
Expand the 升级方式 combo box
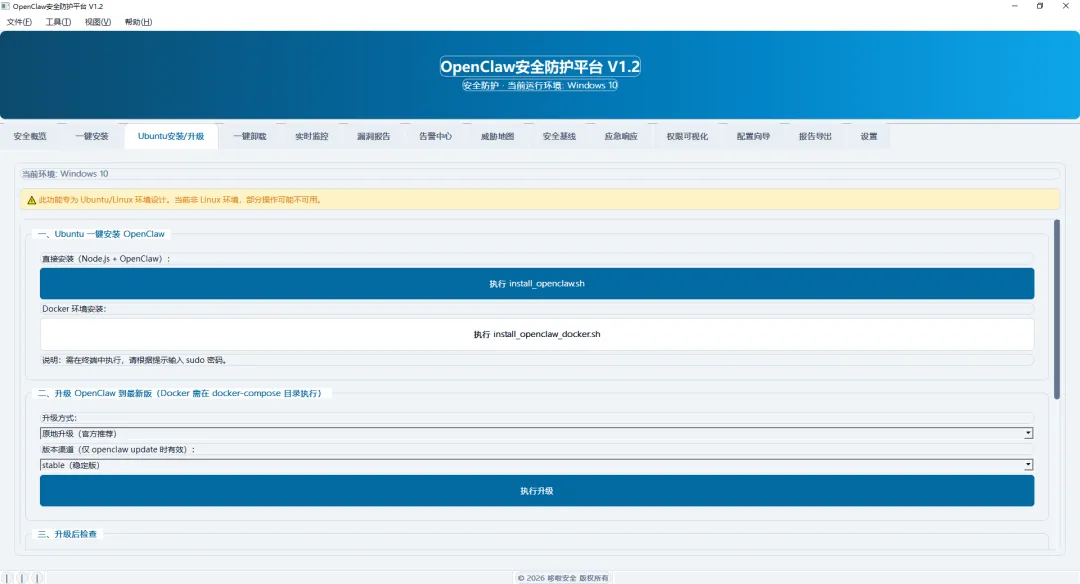click(x=537, y=433)
